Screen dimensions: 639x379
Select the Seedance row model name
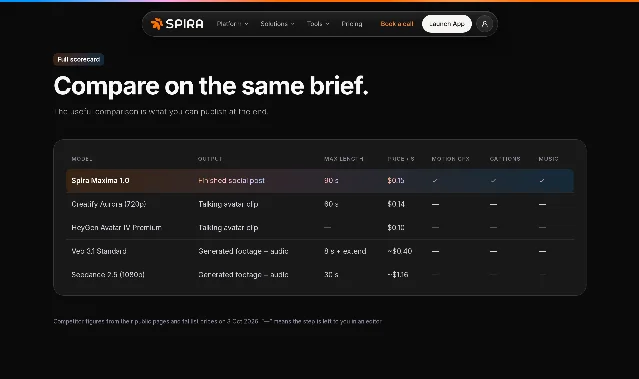click(108, 275)
